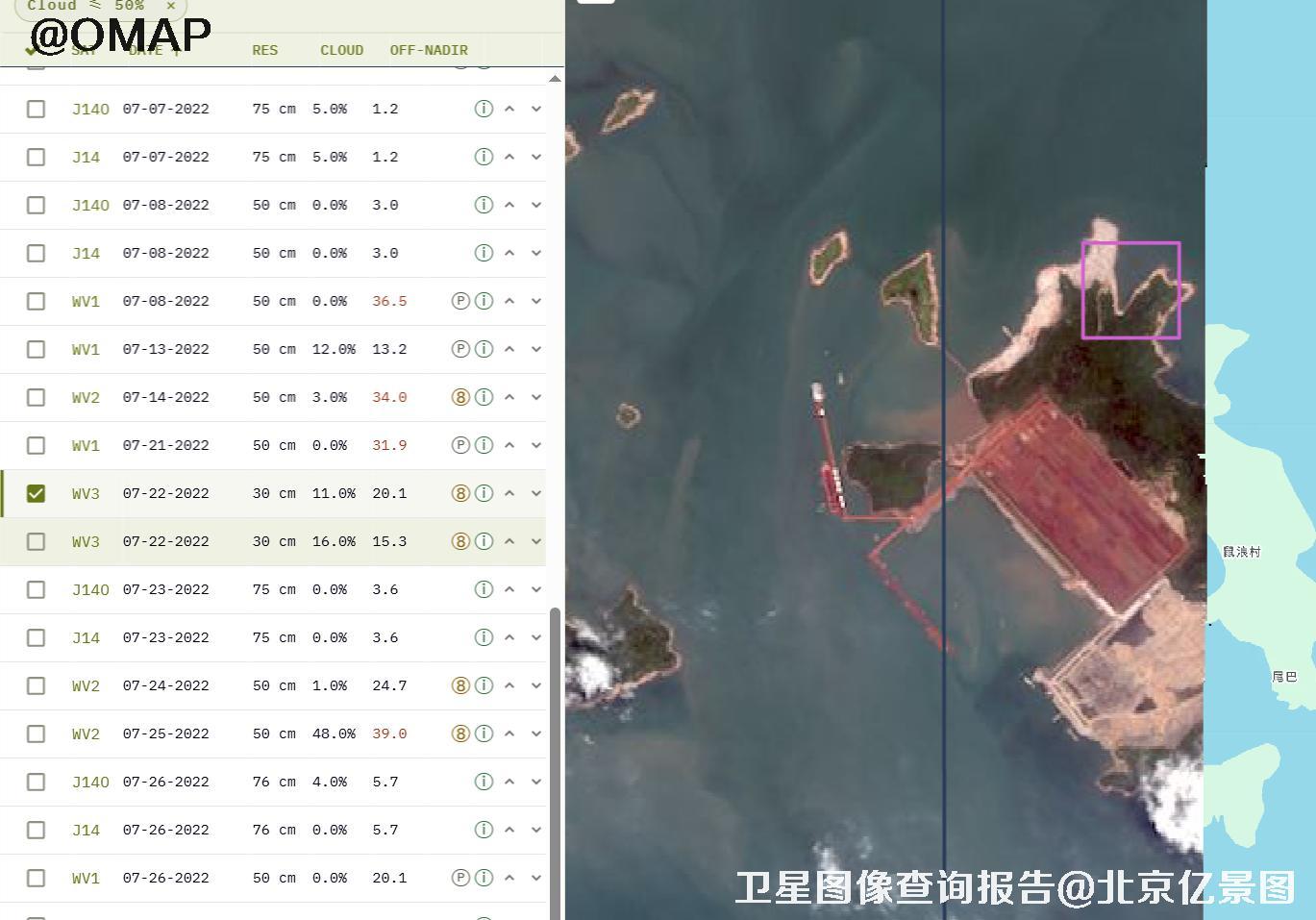
Task: Click the pink footprint box on the map
Action: click(x=1130, y=290)
